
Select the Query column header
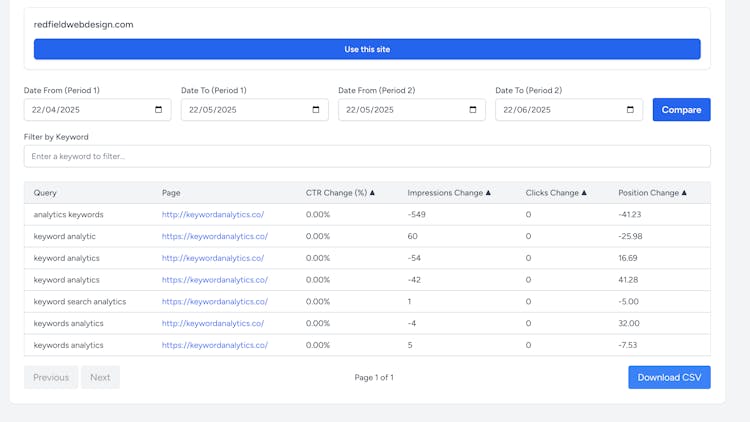point(45,193)
